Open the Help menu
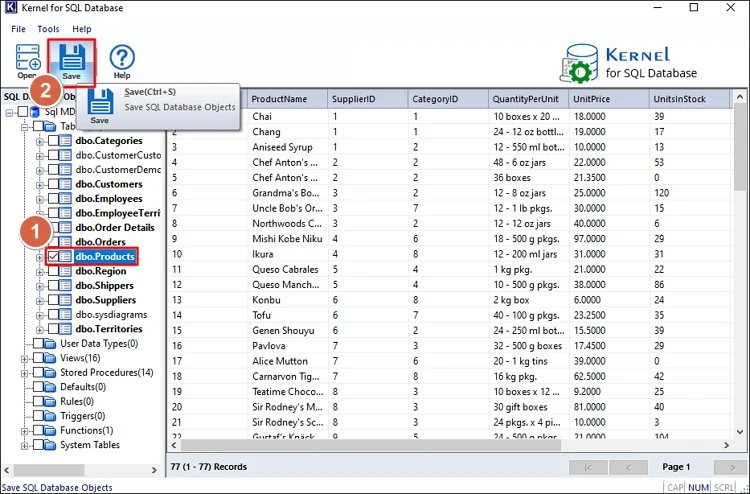 [x=82, y=29]
